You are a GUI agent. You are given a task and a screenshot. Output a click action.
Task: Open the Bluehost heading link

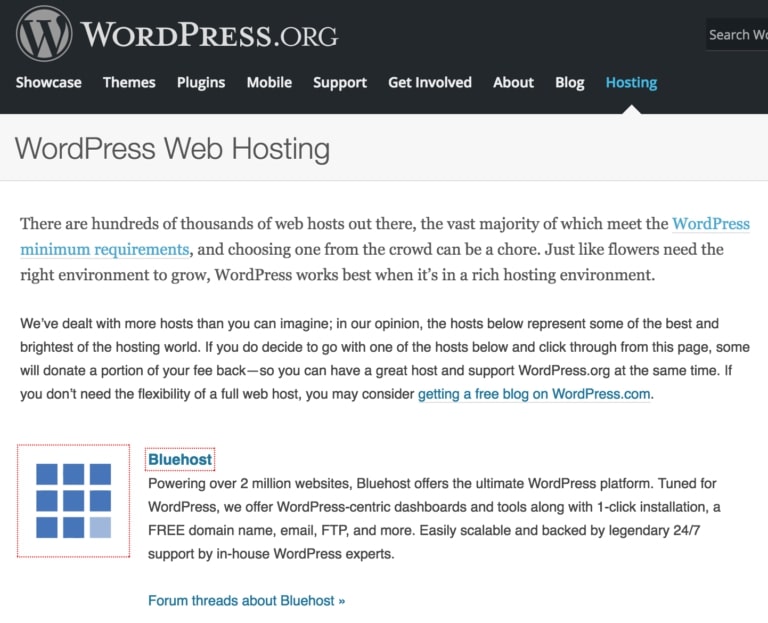(180, 459)
